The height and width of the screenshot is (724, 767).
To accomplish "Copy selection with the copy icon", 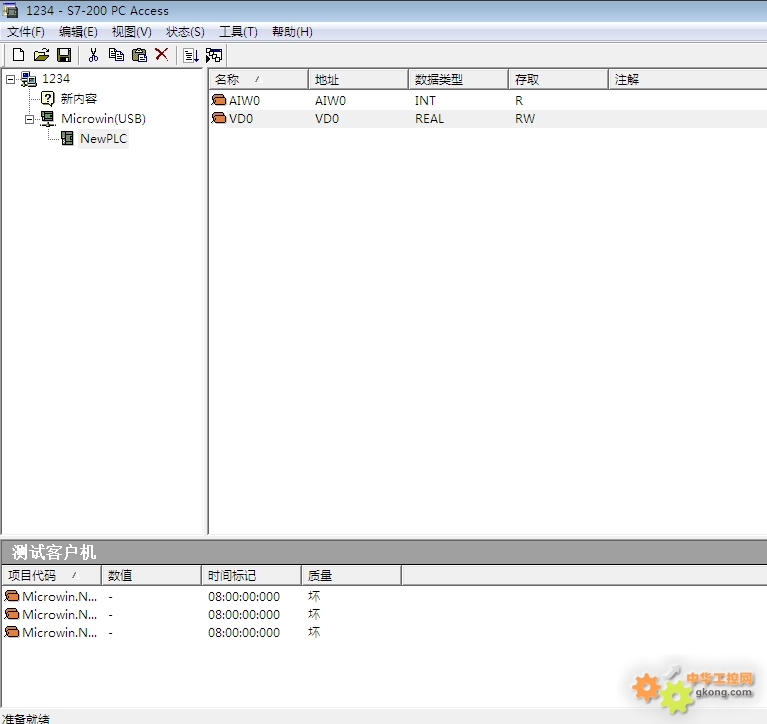I will tap(116, 55).
